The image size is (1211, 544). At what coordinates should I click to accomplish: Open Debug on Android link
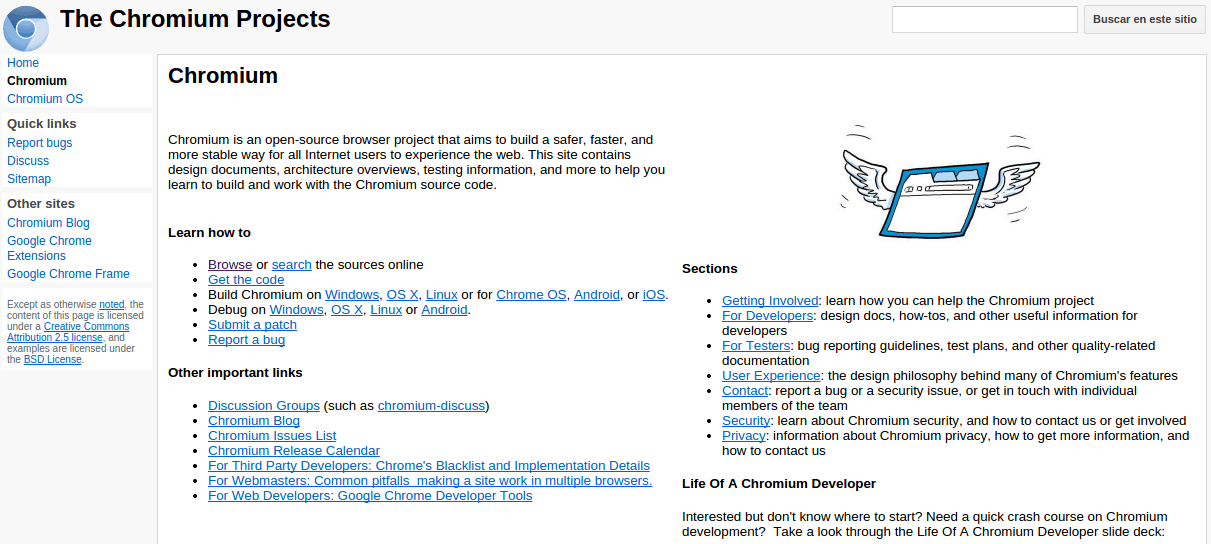pyautogui.click(x=444, y=310)
